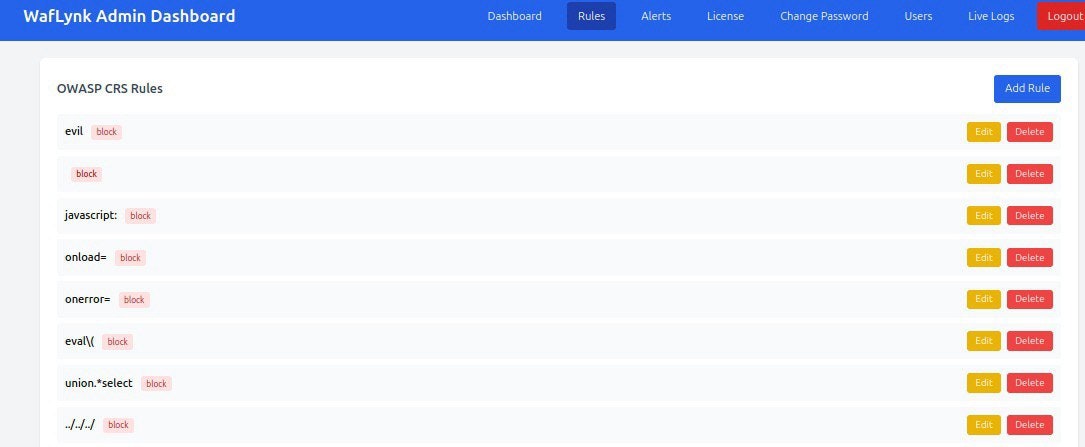
Task: Click the OWASP CRS Rules heading
Action: (x=109, y=89)
